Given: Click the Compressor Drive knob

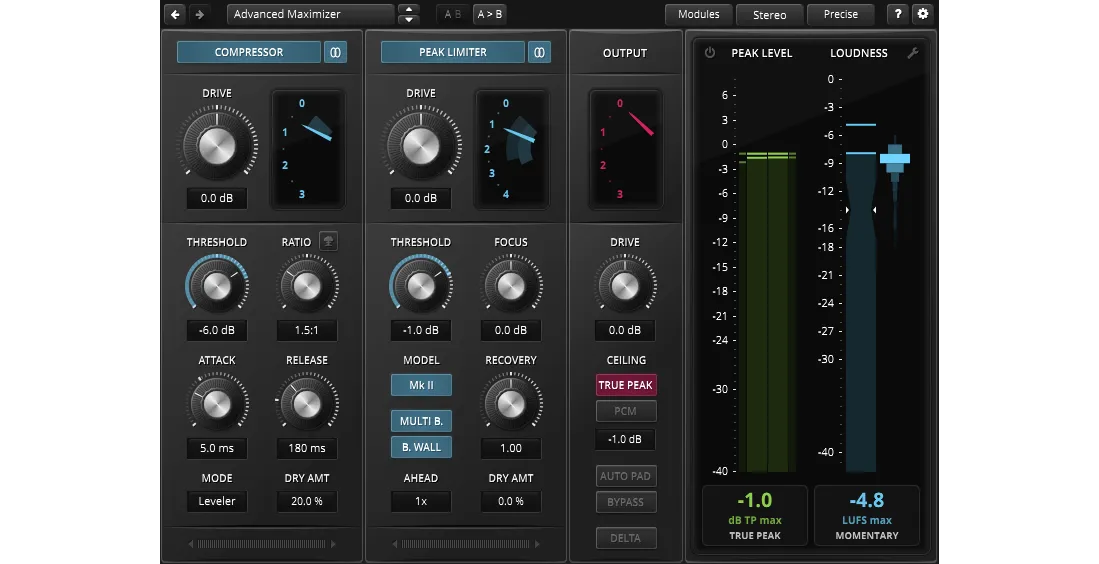Looking at the screenshot, I should click(217, 146).
